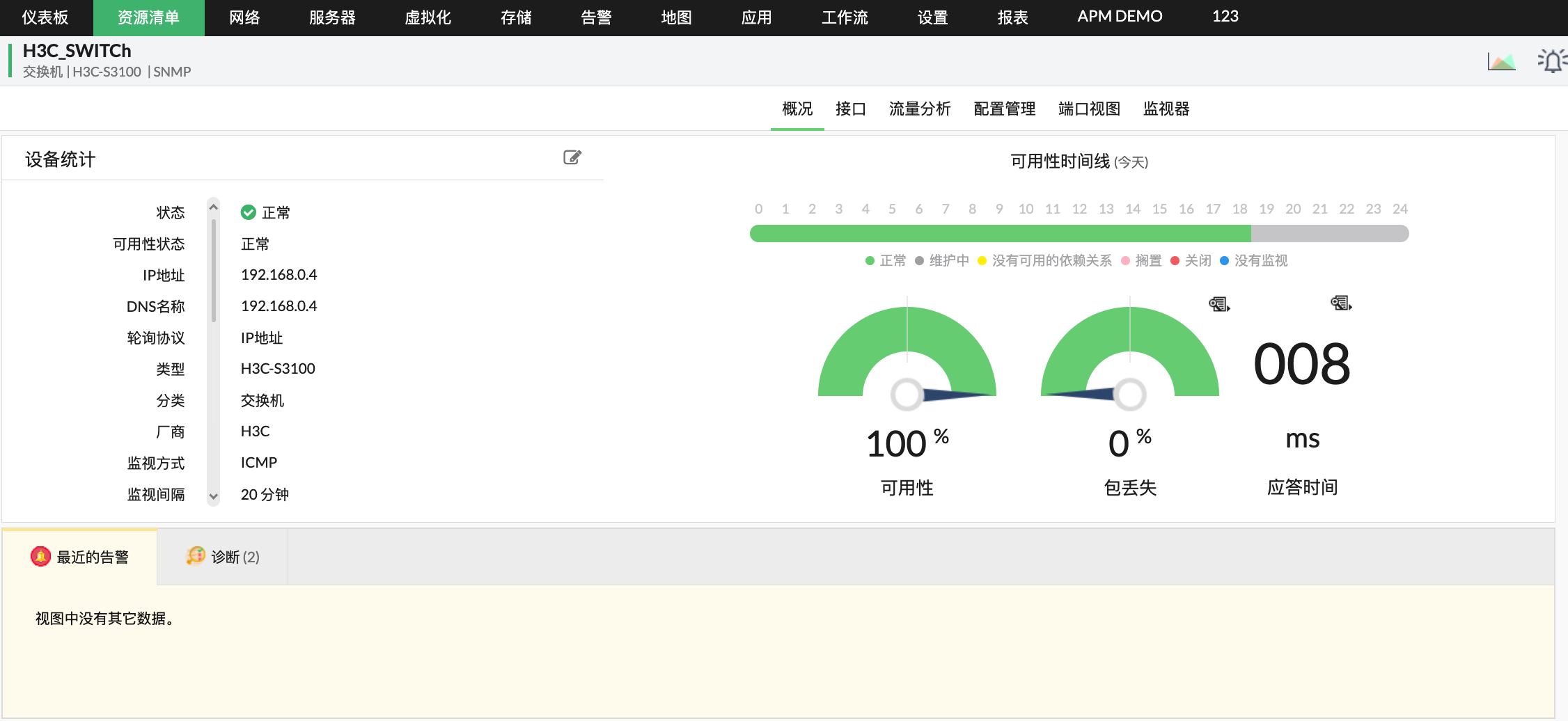Viewport: 1568px width, 721px height.
Task: Open the APM DEMO page
Action: coord(1118,15)
